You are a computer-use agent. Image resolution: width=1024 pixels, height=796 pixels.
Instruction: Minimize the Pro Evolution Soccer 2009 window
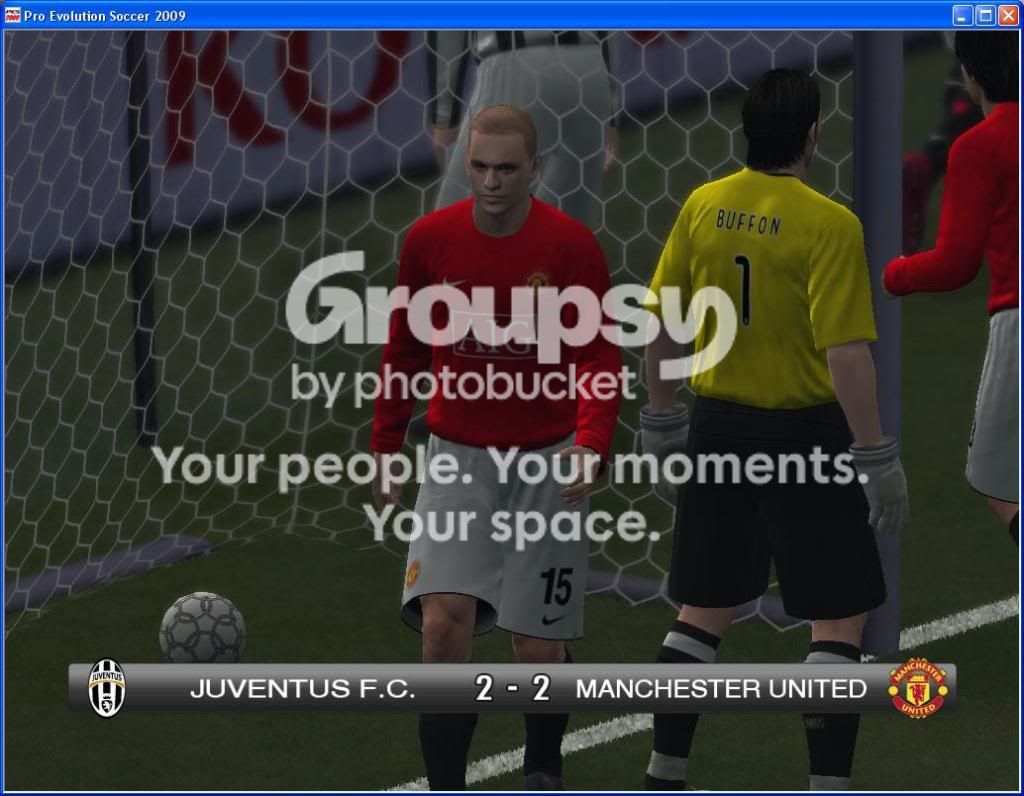coord(961,16)
